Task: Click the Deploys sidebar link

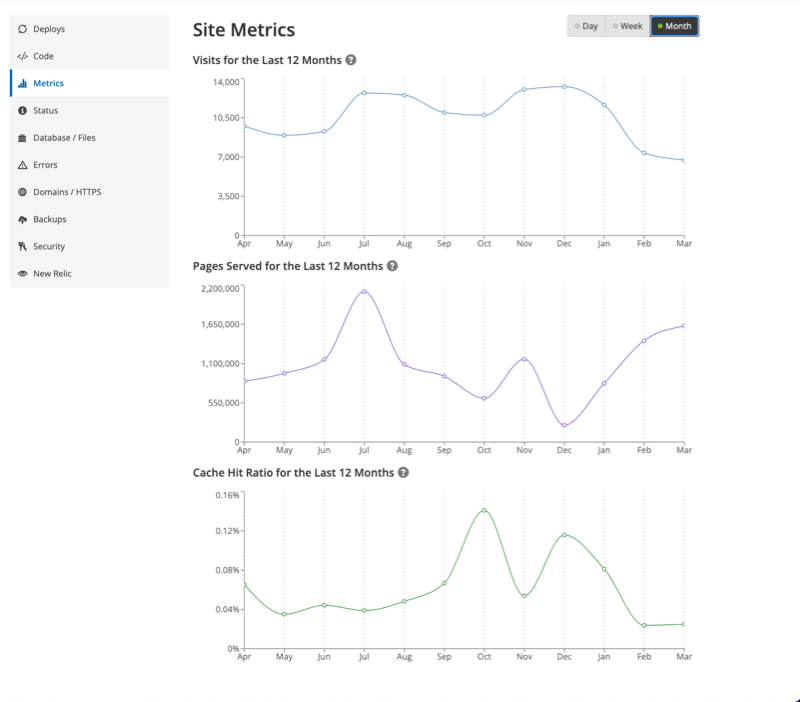Action: click(50, 28)
